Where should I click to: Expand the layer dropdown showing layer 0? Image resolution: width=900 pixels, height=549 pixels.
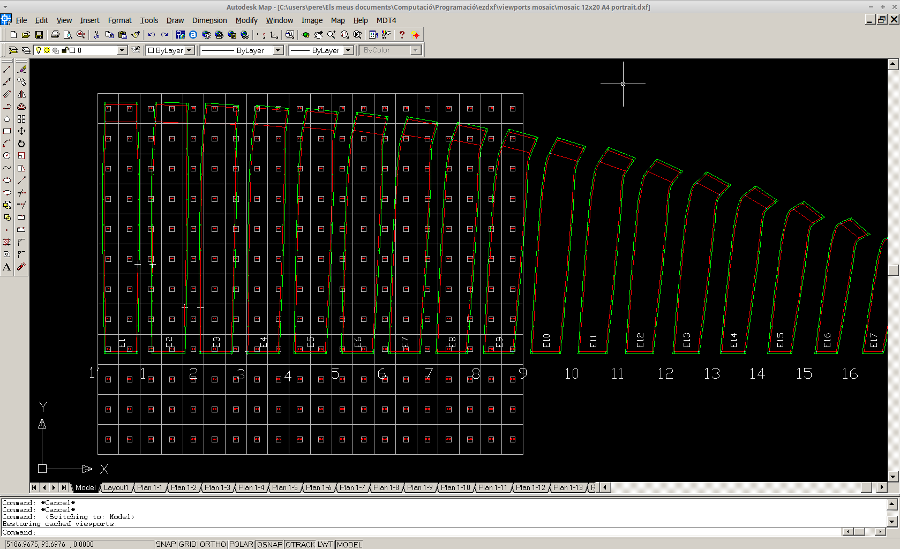click(122, 51)
